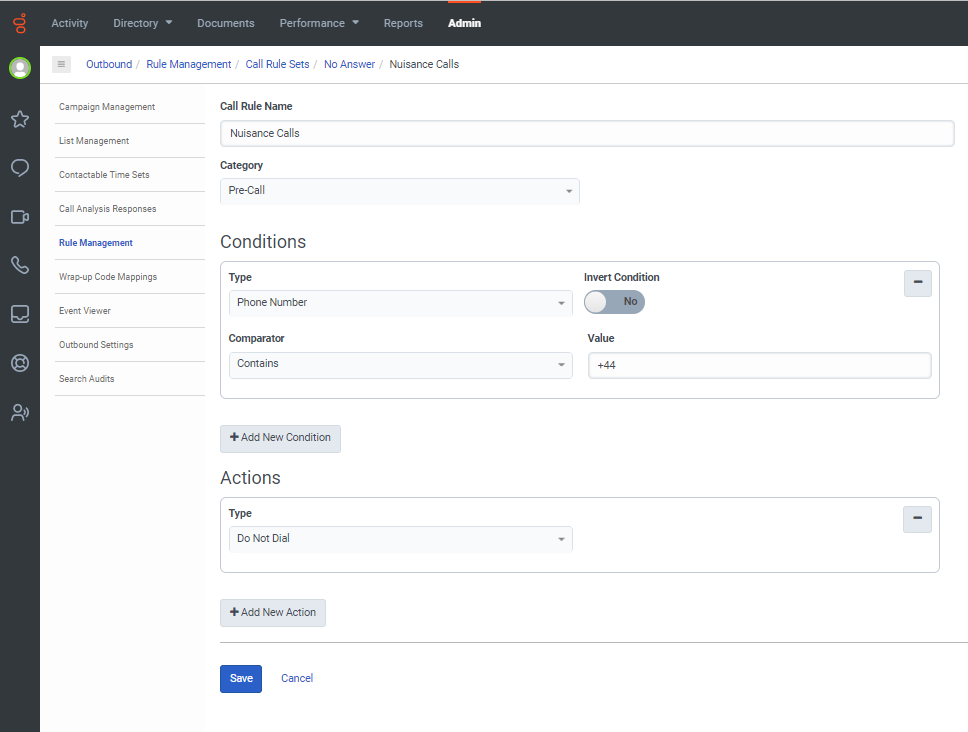Open Contactable Time Sets
Screen dimensions: 968x732
104,175
